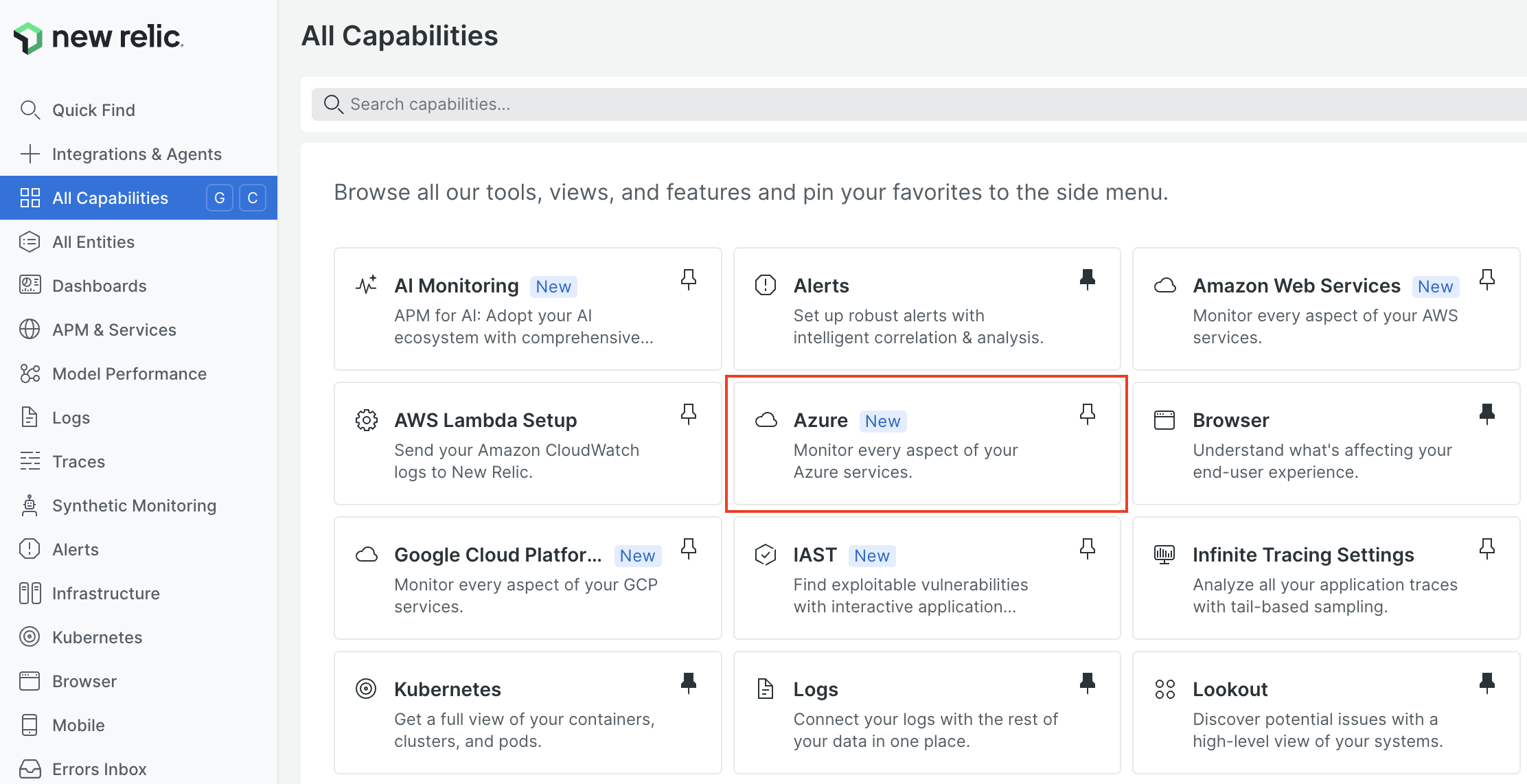Pin AI Monitoring to side menu
This screenshot has width=1527, height=784.
pyautogui.click(x=689, y=279)
